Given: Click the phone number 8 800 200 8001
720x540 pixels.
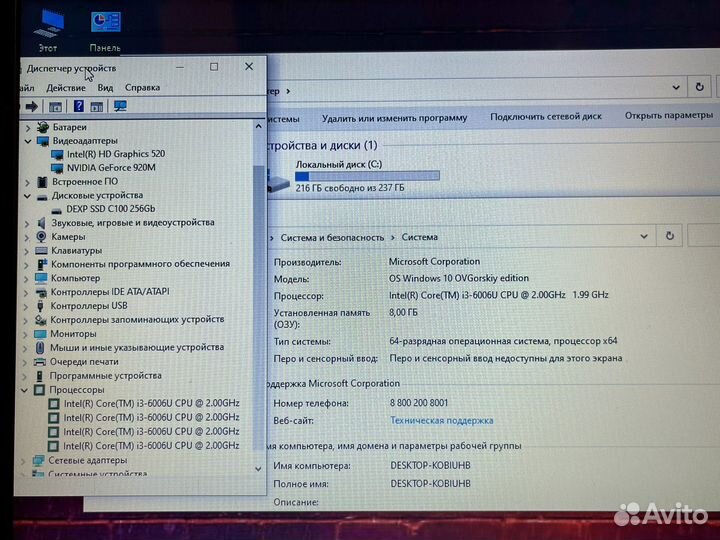Looking at the screenshot, I should 419,403.
